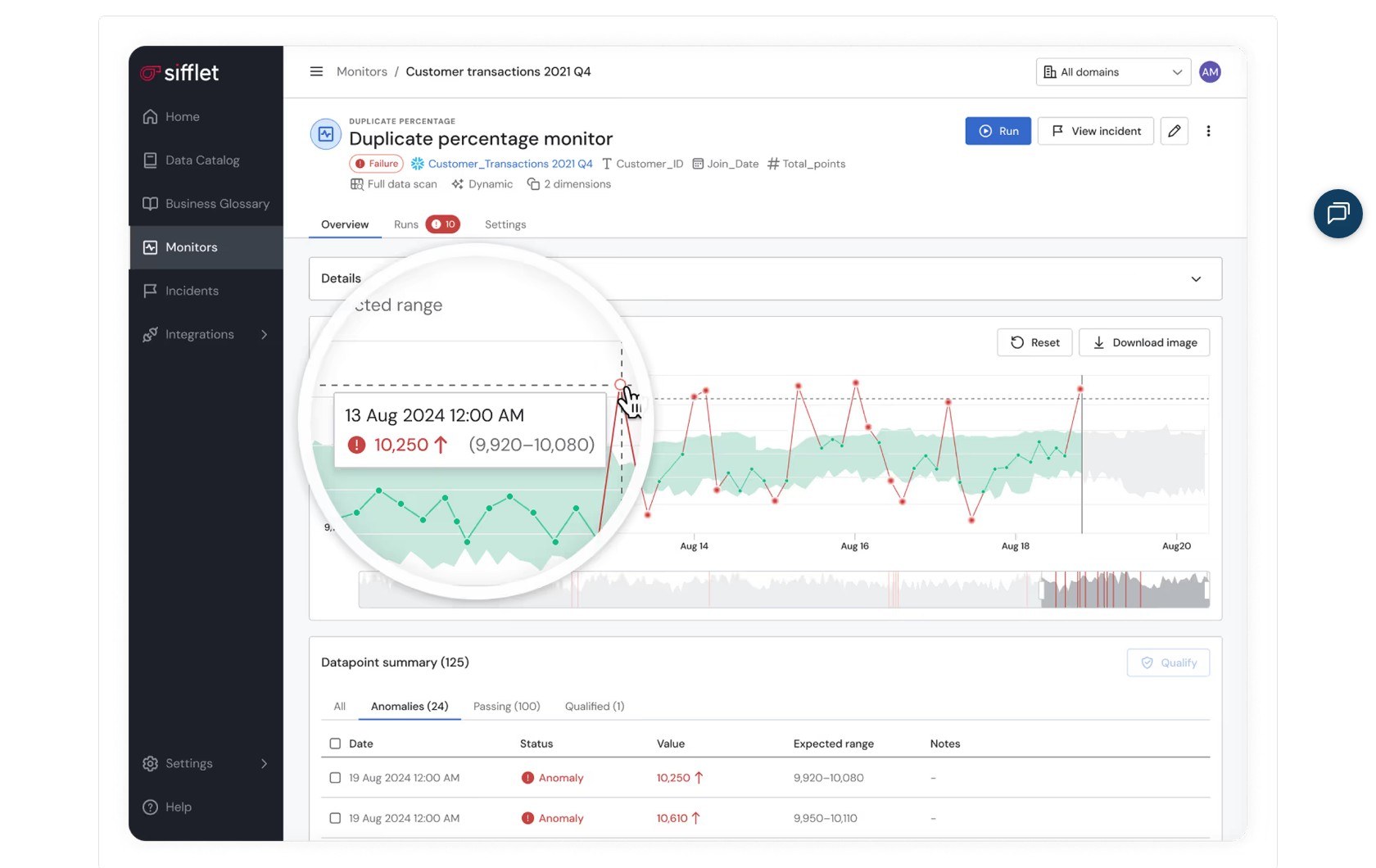Click the chart time range navigator strip
The image size is (1376, 868).
[x=784, y=590]
